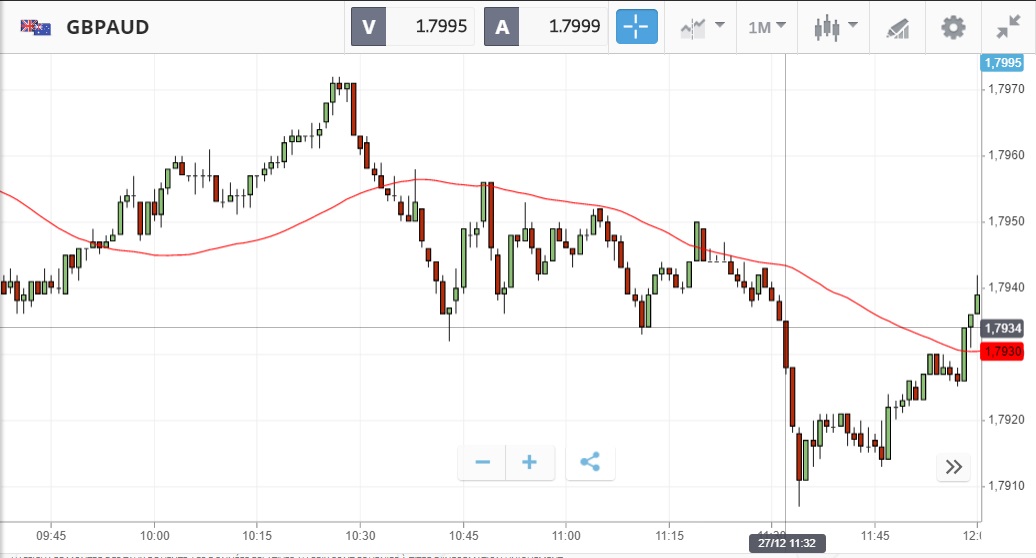Click the blue 1,7995 price label
The height and width of the screenshot is (558, 1036).
(1003, 63)
